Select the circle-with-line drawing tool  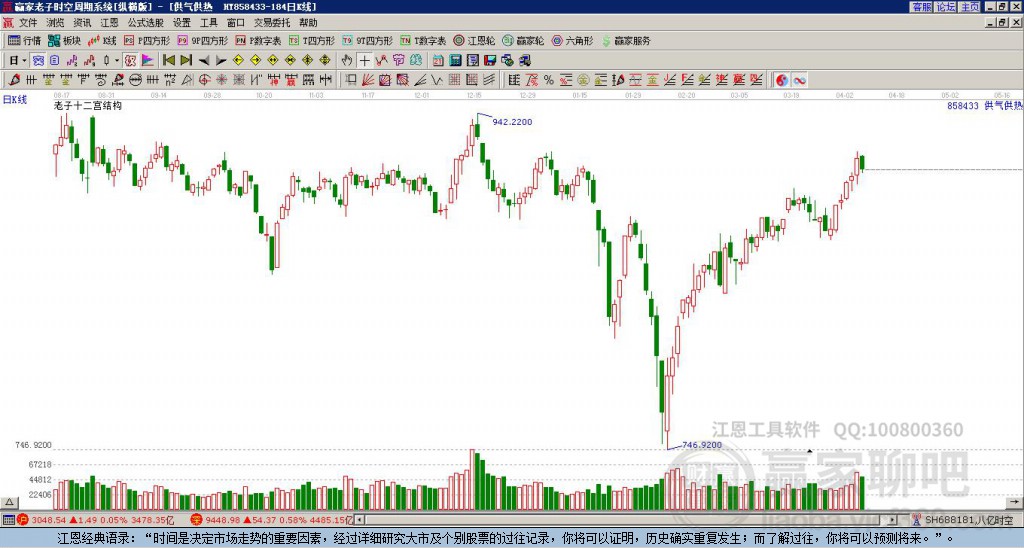(x=135, y=80)
